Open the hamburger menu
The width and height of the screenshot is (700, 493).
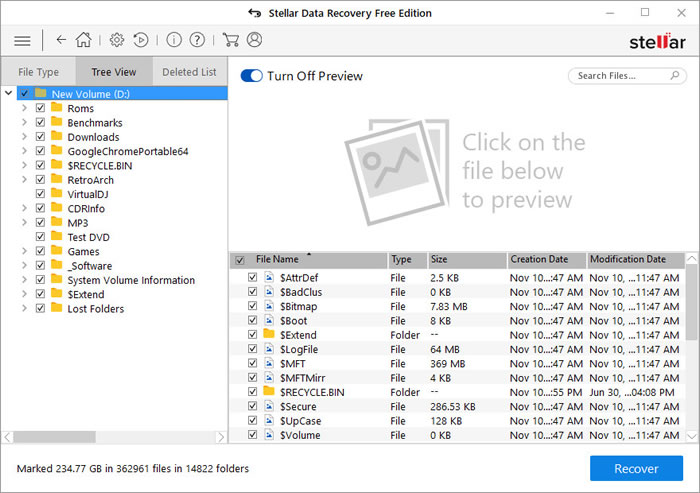(x=22, y=41)
